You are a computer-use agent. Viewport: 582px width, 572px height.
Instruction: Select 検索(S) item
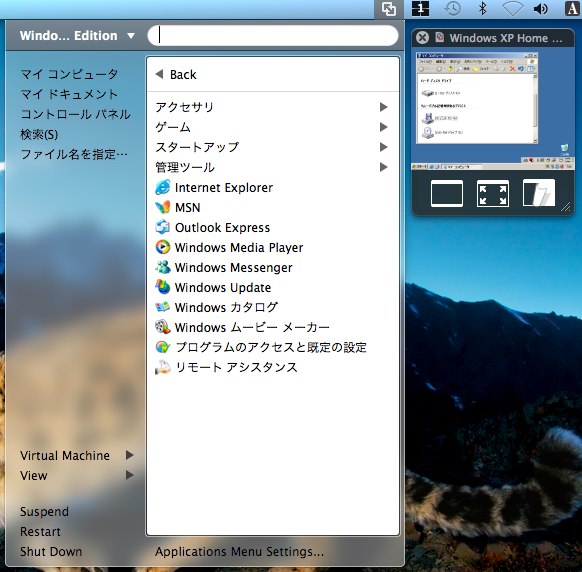coord(39,134)
